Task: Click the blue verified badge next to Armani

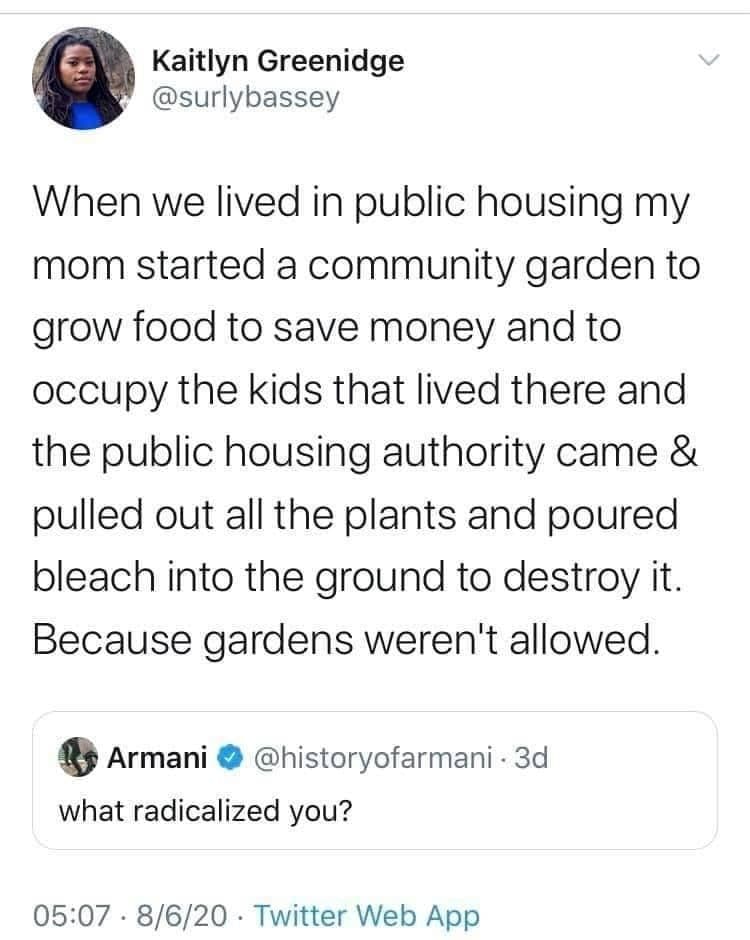Action: 230,758
